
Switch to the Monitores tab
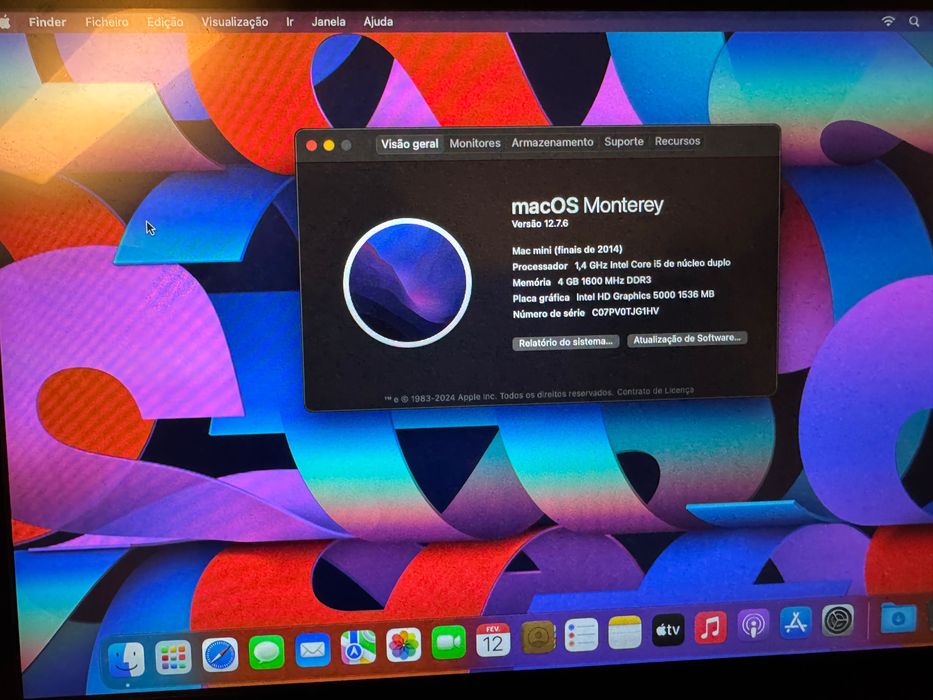coord(475,143)
